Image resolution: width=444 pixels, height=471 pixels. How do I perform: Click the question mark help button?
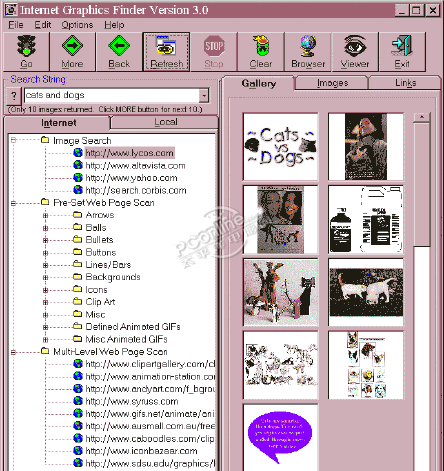14,96
